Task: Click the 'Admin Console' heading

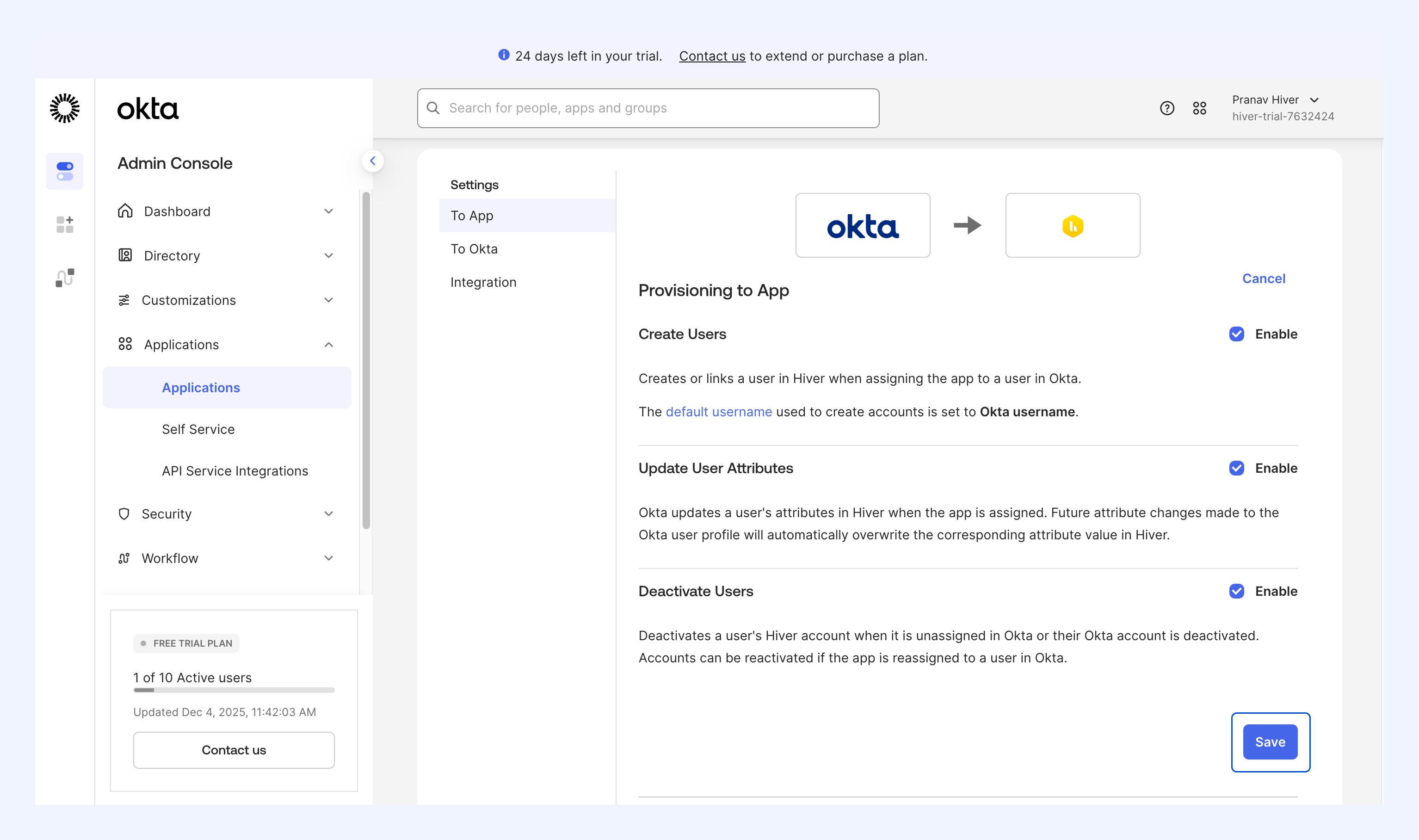Action: (175, 163)
